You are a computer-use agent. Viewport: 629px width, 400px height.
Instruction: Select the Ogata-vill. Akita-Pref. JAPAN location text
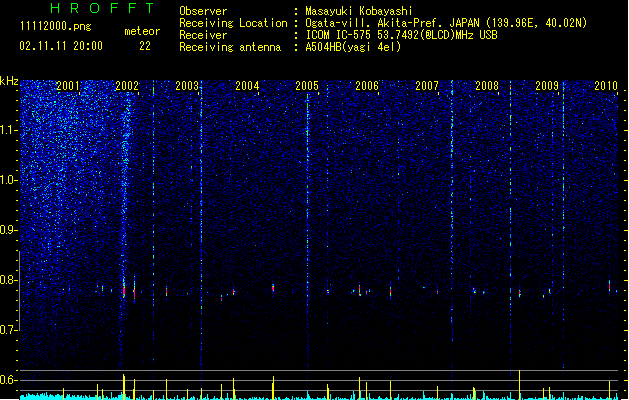[446, 23]
